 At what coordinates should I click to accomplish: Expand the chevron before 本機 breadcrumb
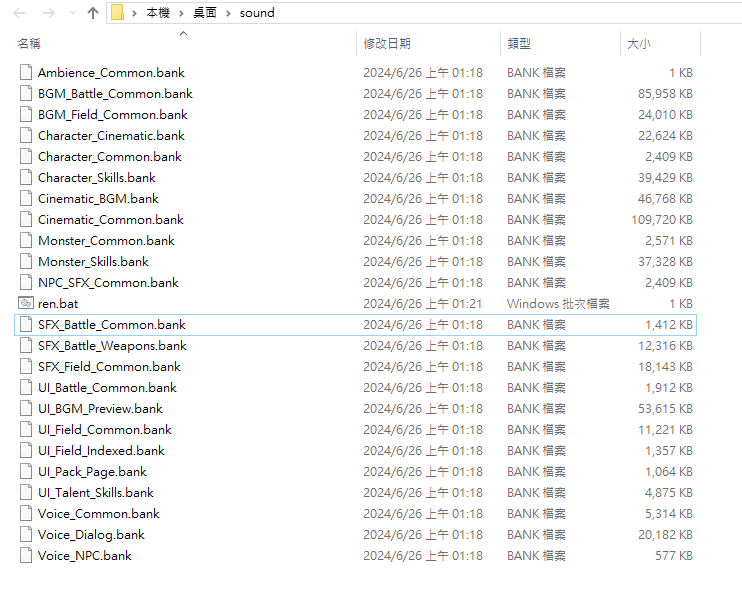pos(134,13)
